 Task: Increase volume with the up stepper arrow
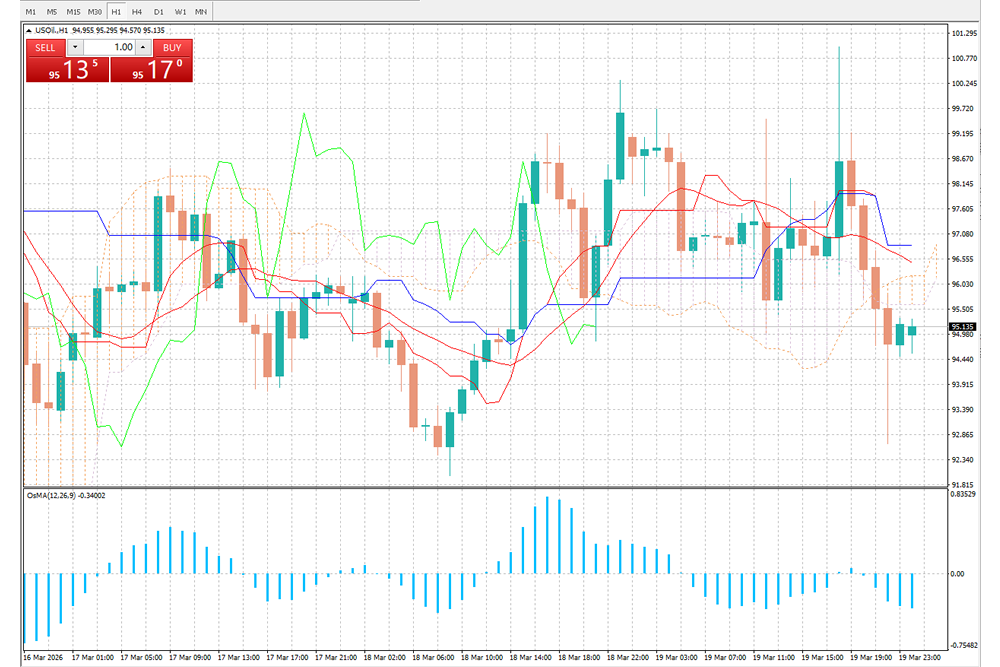(x=142, y=47)
